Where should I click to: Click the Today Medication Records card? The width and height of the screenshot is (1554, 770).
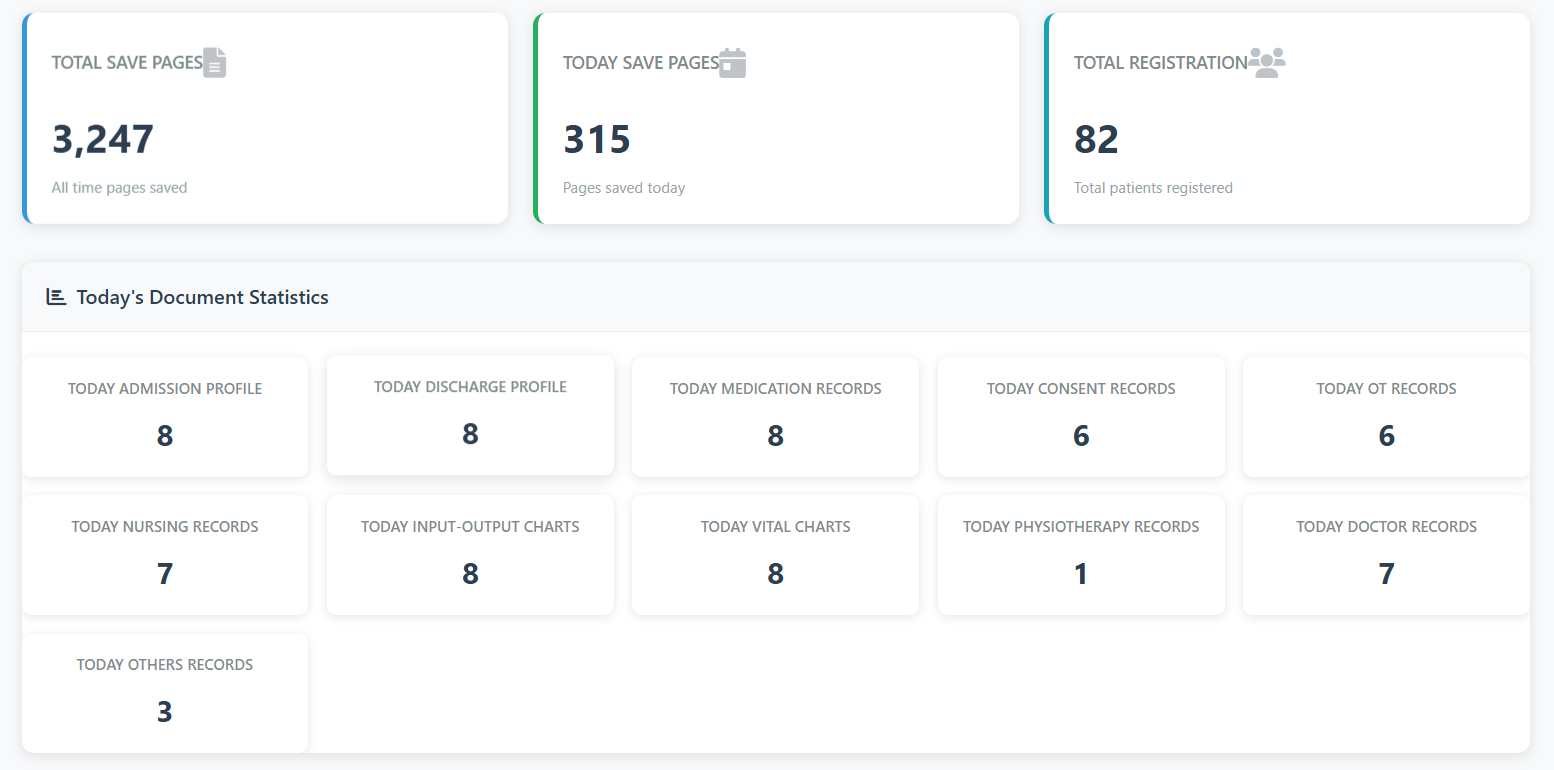pos(775,416)
